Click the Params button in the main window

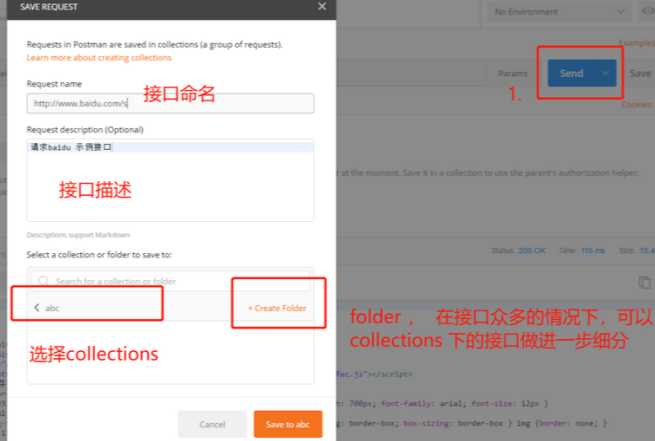[x=513, y=74]
